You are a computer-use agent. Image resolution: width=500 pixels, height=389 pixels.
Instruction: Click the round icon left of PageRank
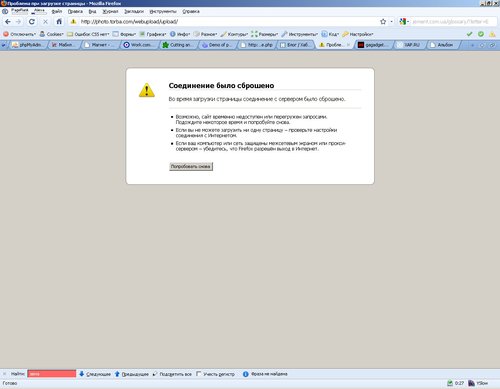point(5,11)
